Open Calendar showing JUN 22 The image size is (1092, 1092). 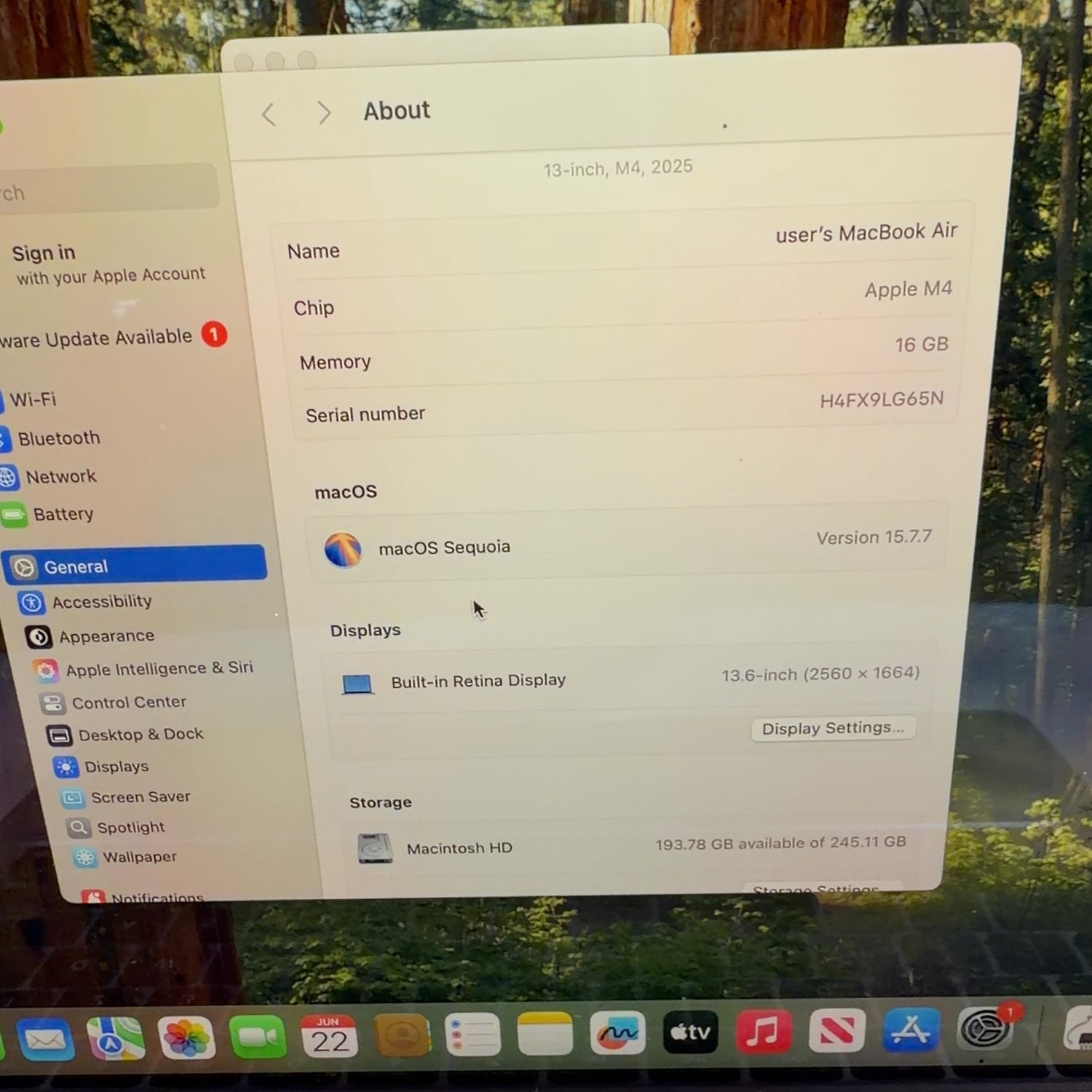[x=329, y=1036]
